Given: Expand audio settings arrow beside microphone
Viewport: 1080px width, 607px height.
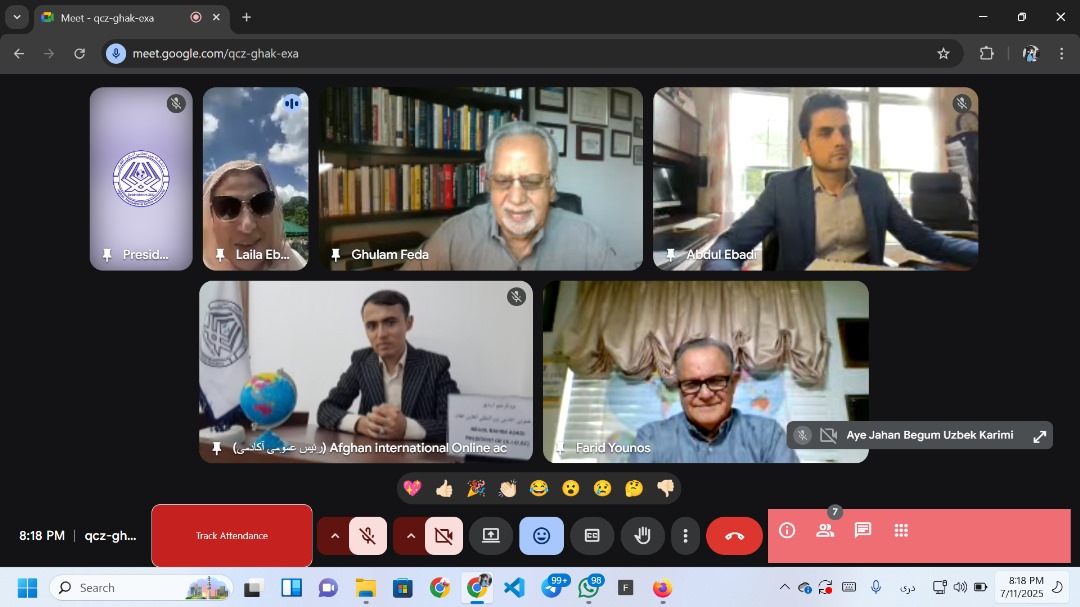Looking at the screenshot, I should tap(334, 536).
